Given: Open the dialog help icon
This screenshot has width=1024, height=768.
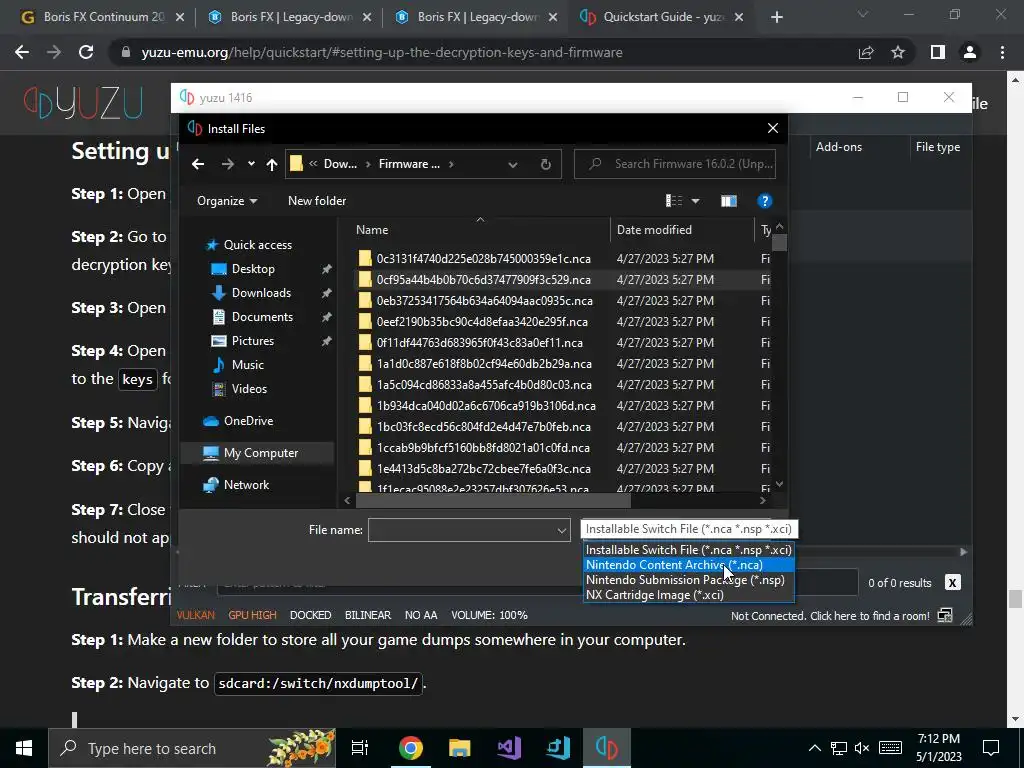Looking at the screenshot, I should [764, 201].
